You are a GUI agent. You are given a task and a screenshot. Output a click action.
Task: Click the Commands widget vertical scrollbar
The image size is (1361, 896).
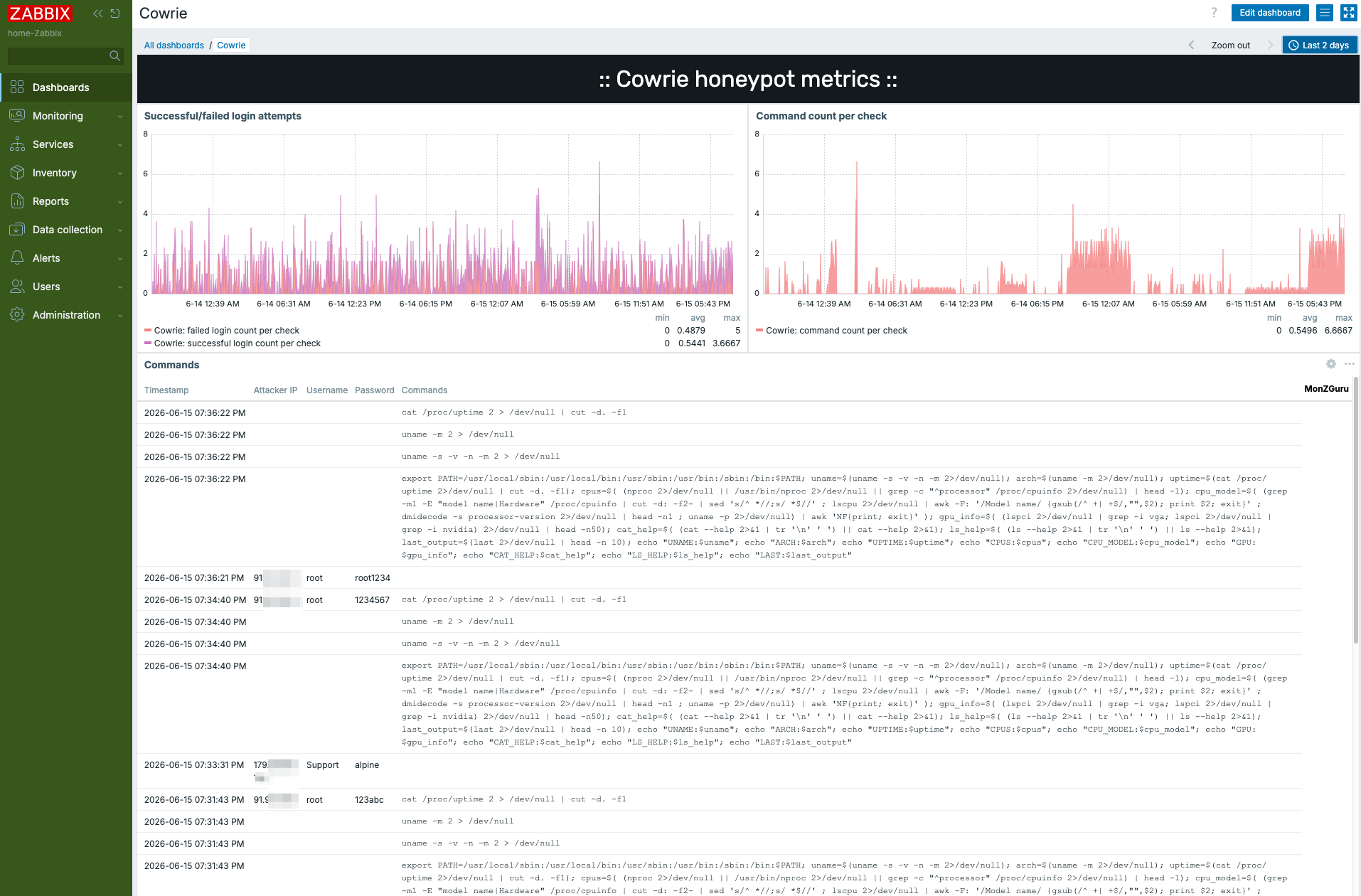pos(1356,511)
